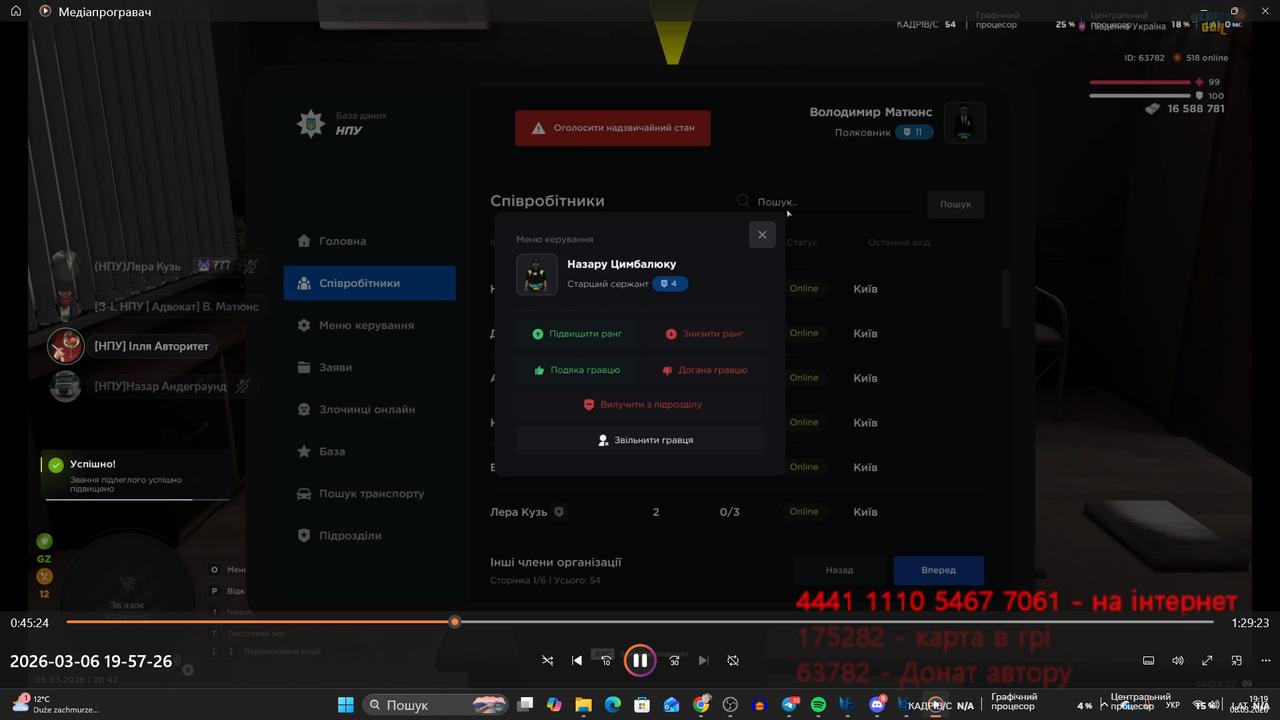The image size is (1280, 720).
Task: Click the Online status in Лера Кузь row
Action: click(x=804, y=512)
